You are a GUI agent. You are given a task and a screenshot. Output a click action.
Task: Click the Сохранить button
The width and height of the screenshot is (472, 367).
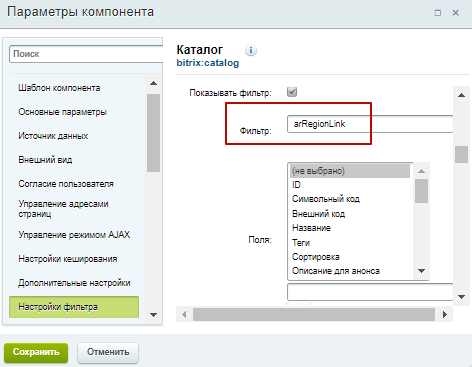click(x=36, y=352)
